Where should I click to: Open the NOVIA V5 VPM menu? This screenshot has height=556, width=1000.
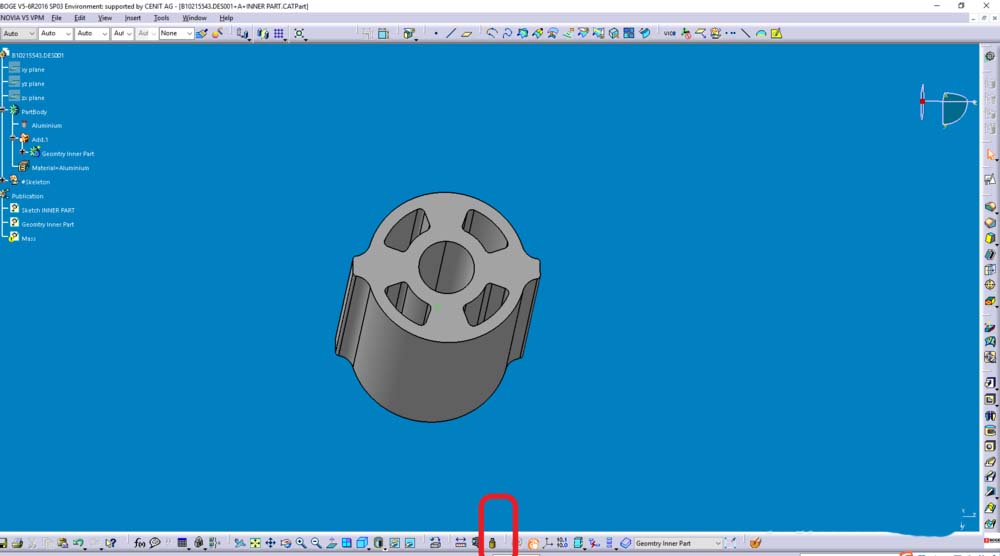tap(22, 18)
